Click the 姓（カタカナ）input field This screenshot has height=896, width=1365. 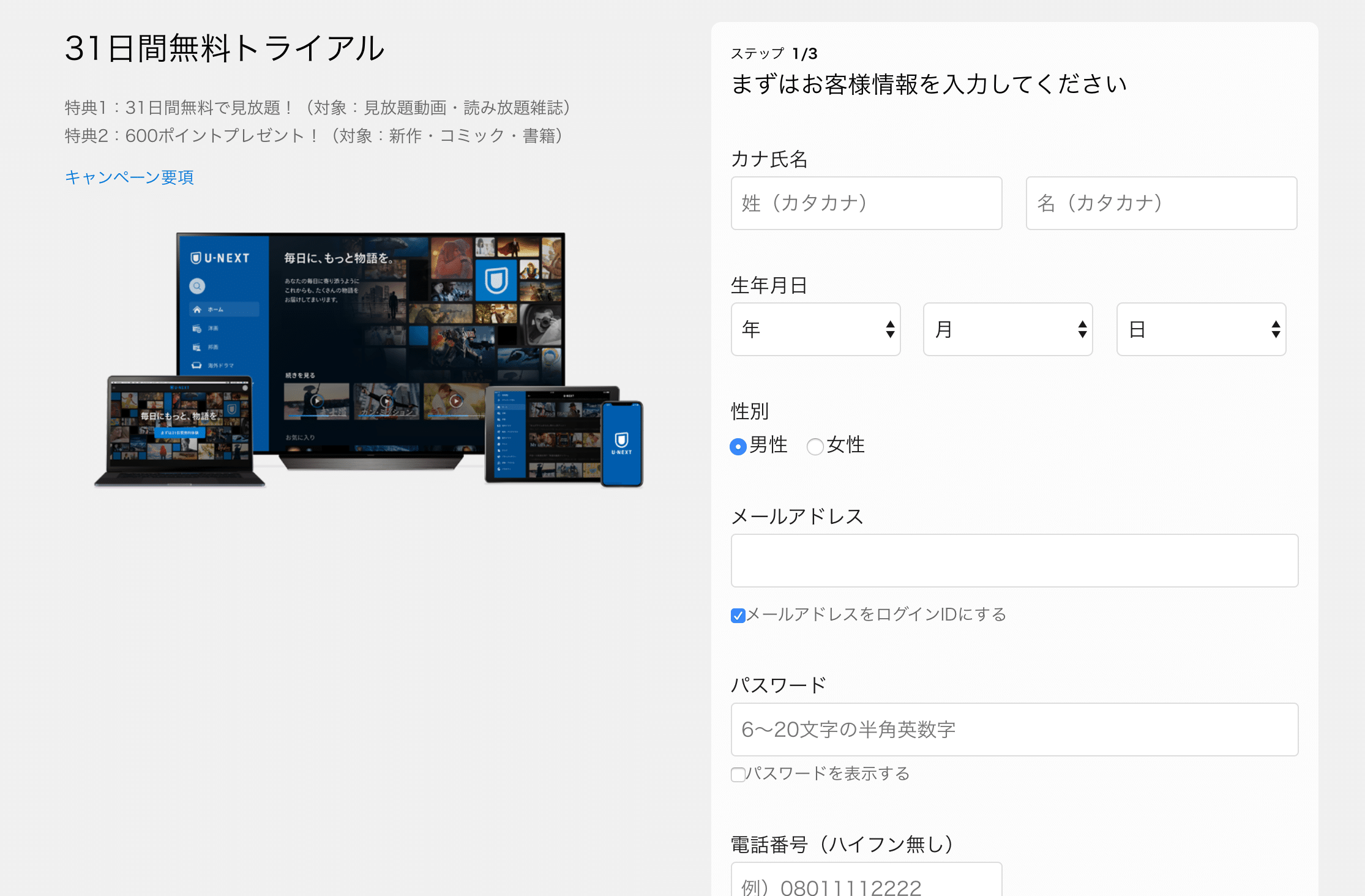(866, 203)
